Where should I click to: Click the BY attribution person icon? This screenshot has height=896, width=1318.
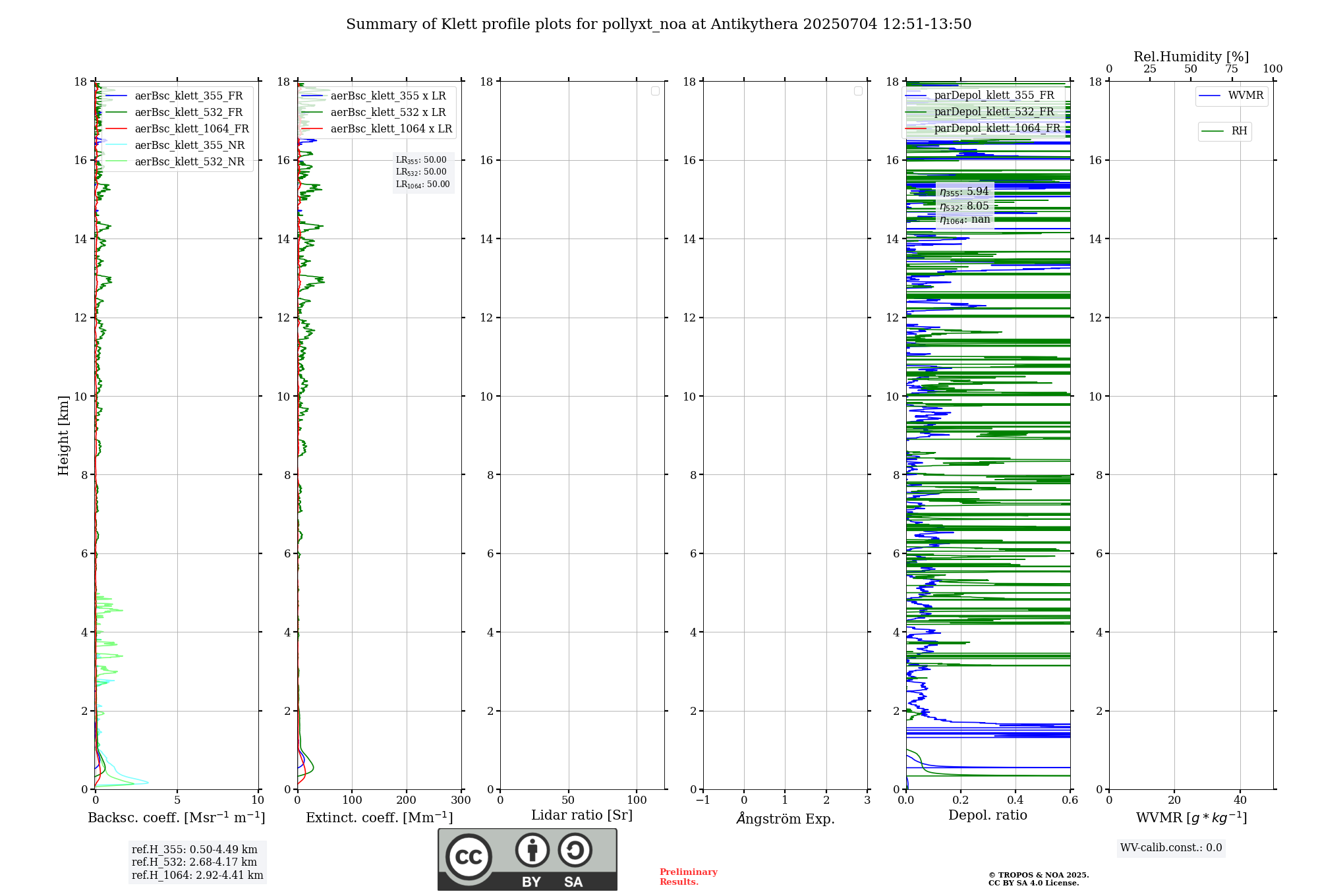532,850
